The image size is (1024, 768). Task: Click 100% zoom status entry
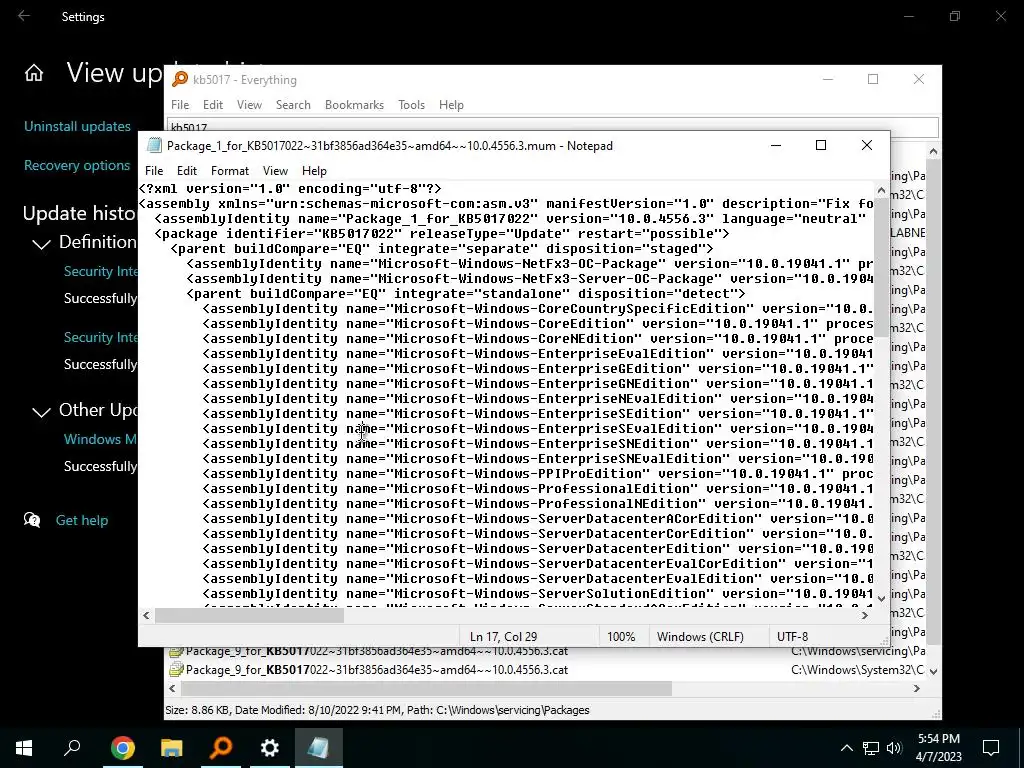tap(621, 636)
